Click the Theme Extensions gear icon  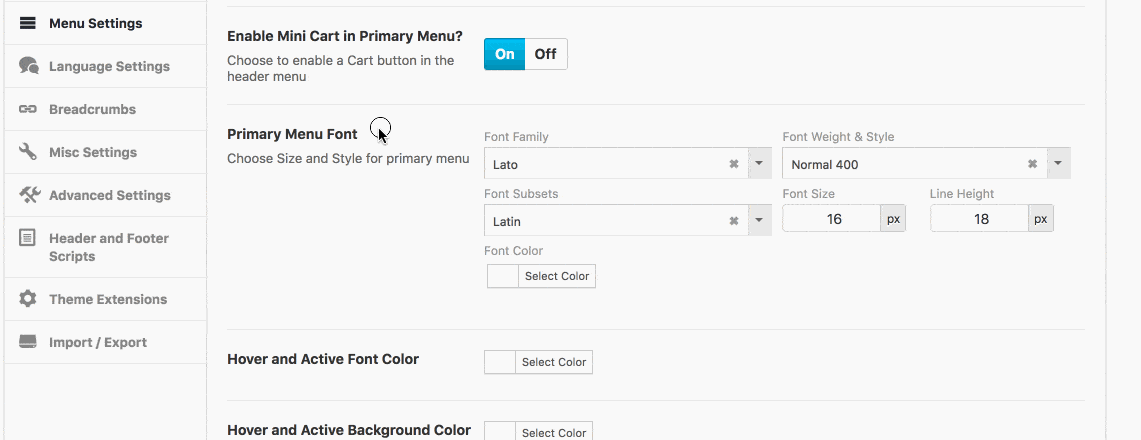coord(28,299)
